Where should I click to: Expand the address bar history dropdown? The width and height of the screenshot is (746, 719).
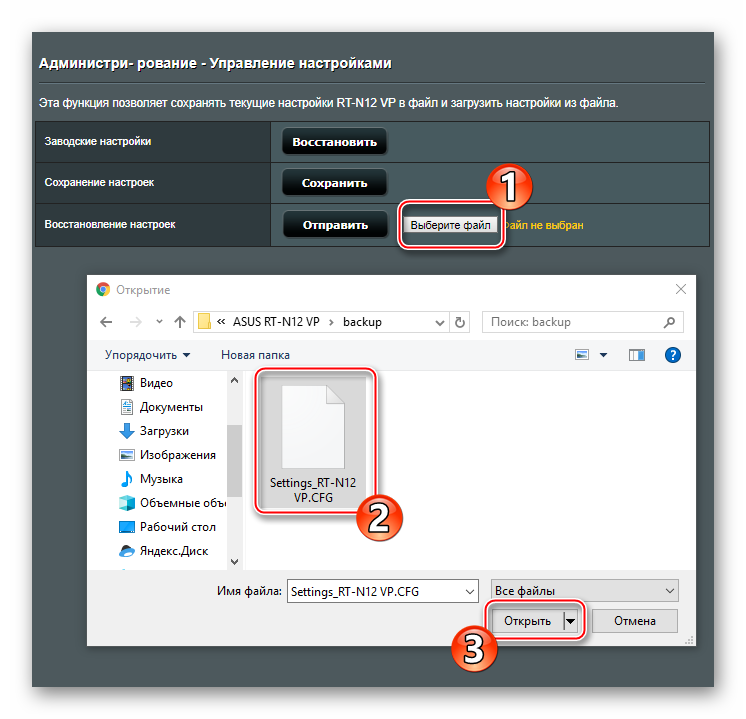point(440,323)
